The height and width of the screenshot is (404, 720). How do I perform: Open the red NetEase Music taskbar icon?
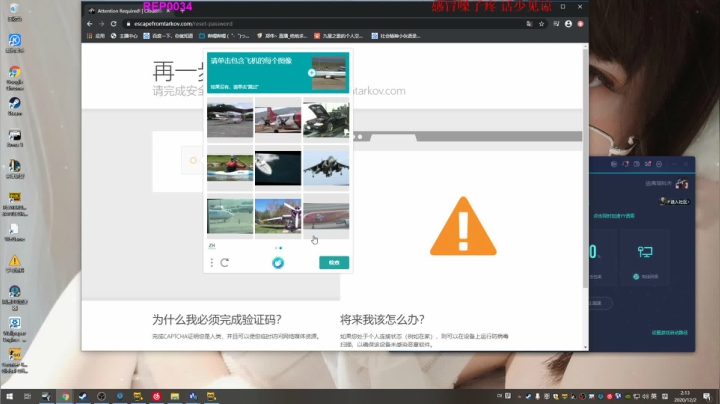(x=156, y=396)
